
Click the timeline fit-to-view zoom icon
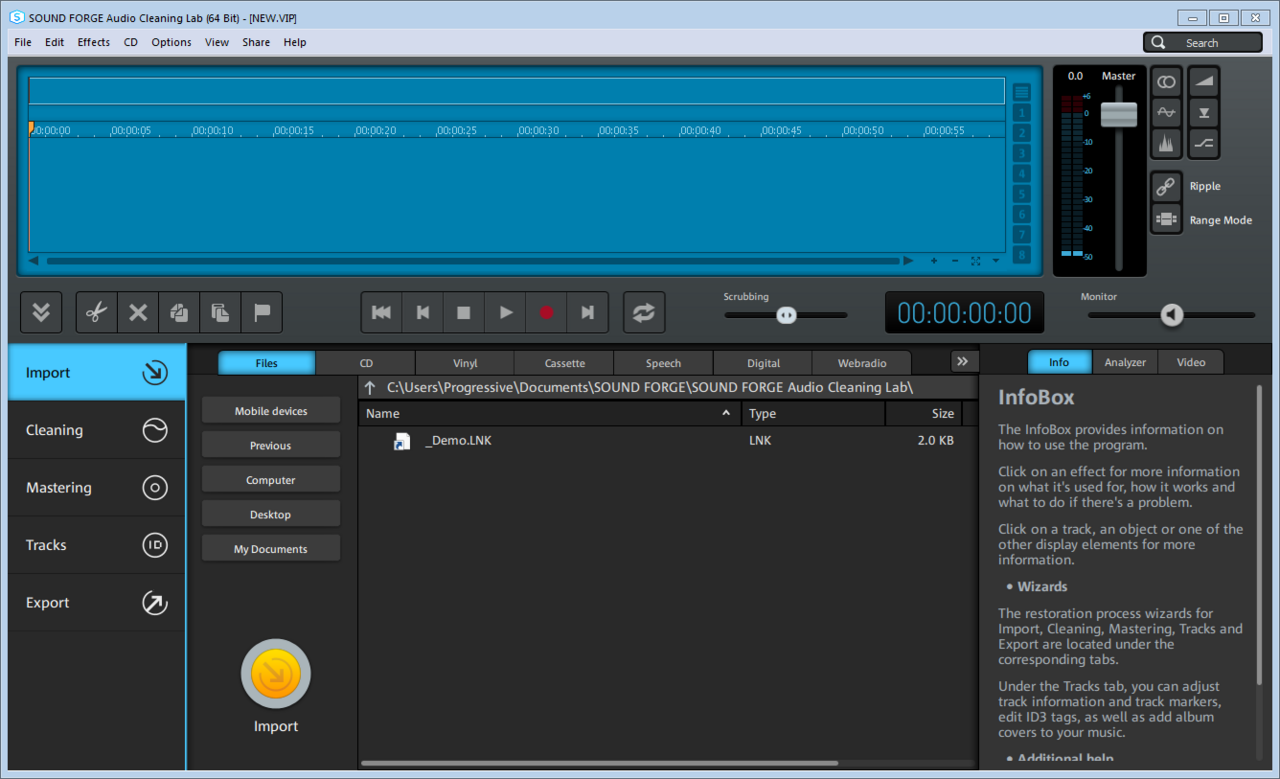pyautogui.click(x=976, y=261)
